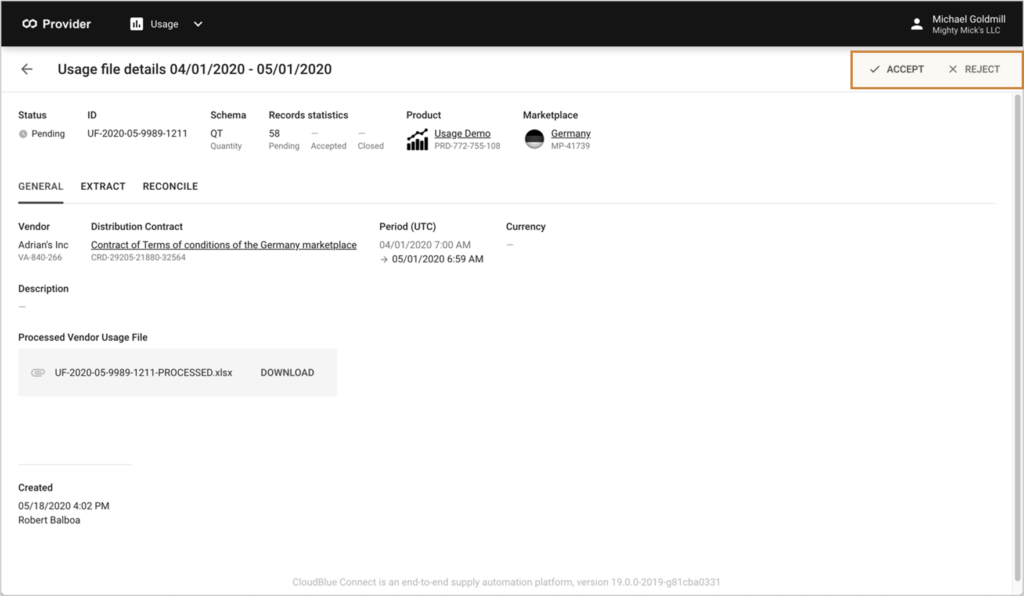Download the processed vendor usage file
1024x596 pixels.
coord(287,373)
